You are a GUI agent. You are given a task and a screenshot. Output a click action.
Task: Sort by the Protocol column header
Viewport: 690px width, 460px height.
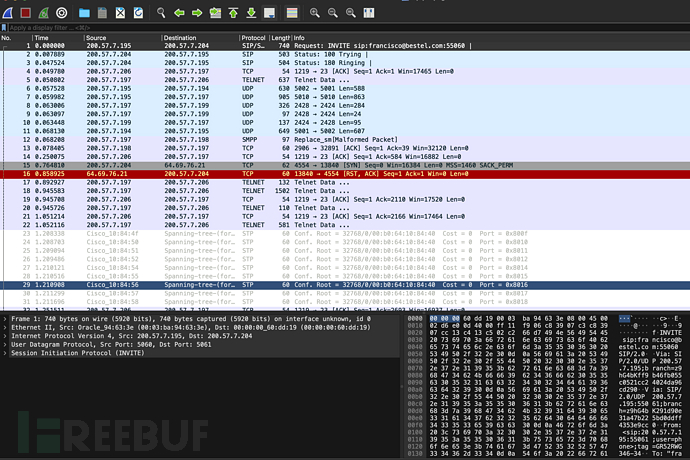click(x=254, y=38)
